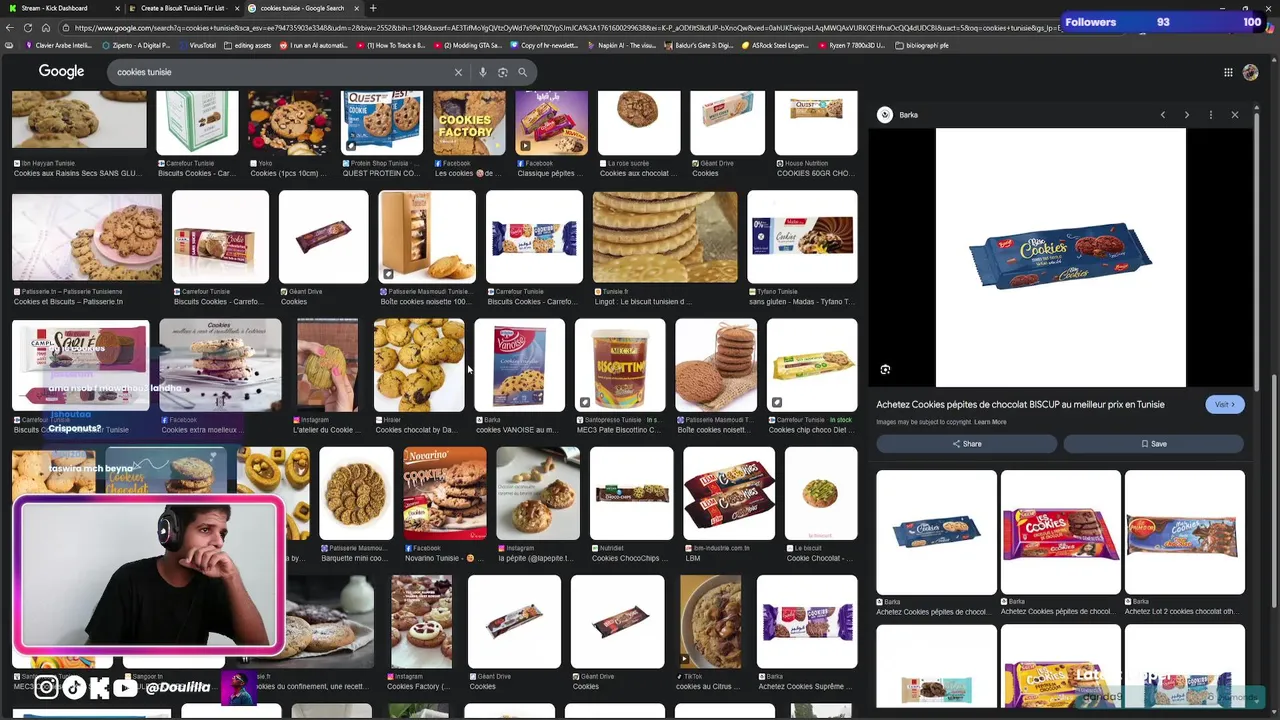Open the Achetez Cookies BISCUP title link

1020,405
